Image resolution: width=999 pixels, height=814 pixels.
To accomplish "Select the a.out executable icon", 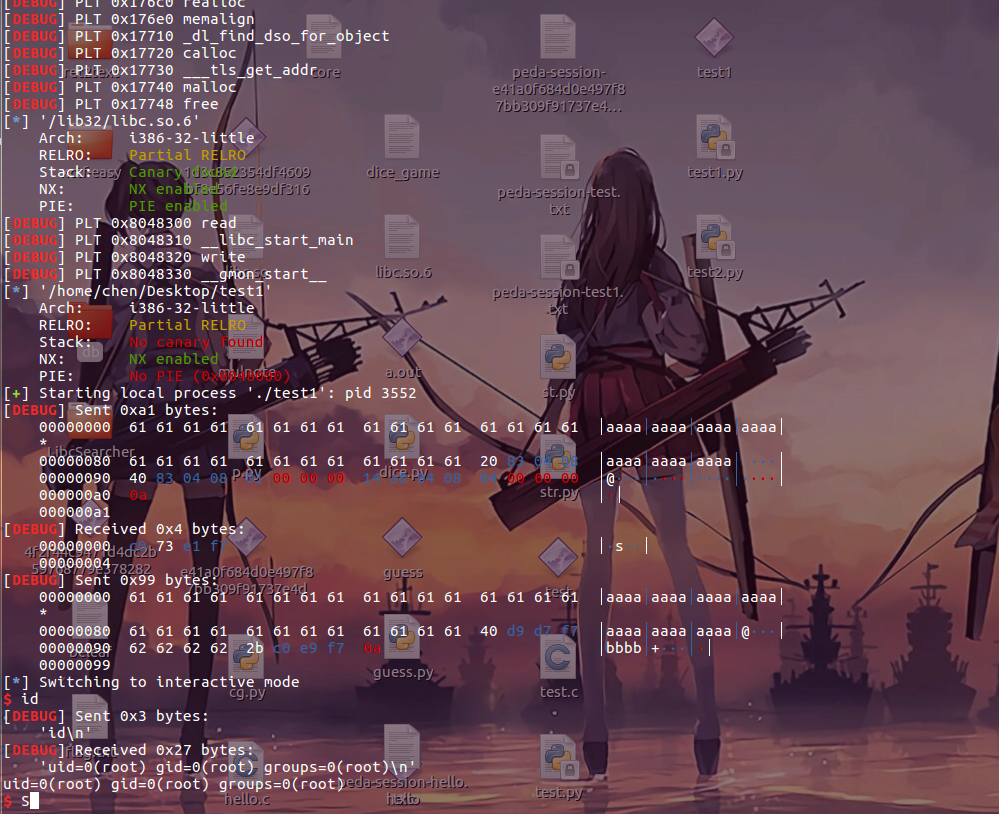I will coord(402,338).
